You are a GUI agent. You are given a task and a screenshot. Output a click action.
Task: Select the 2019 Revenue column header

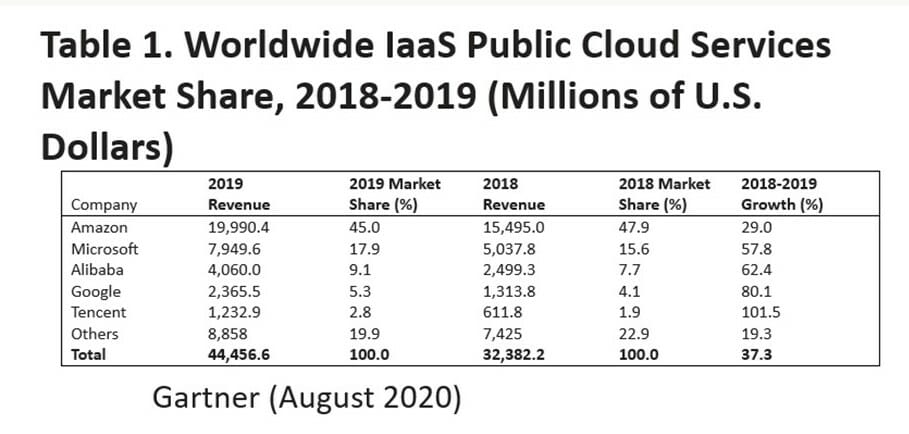[x=239, y=195]
